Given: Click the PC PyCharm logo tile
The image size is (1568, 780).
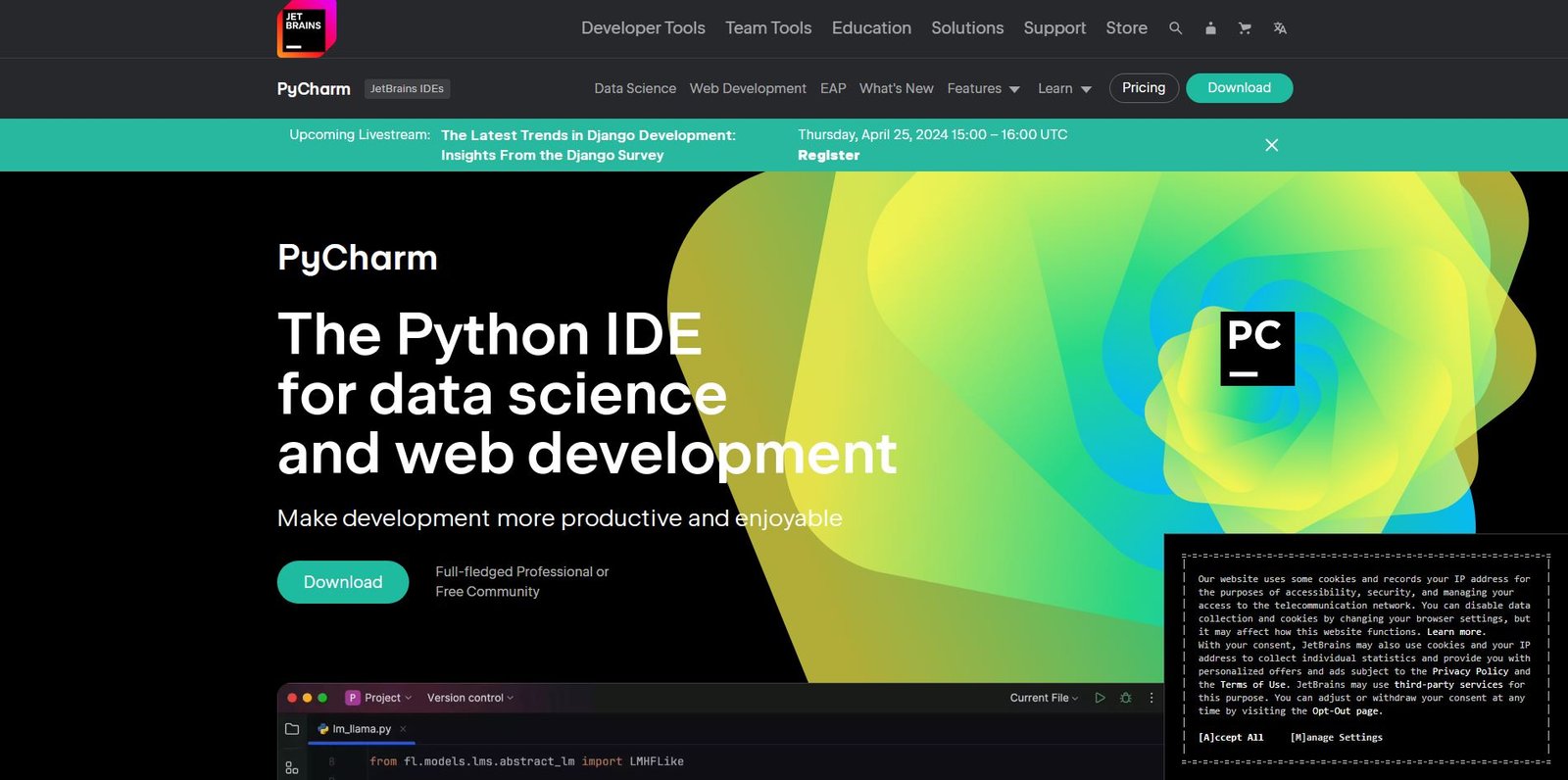Looking at the screenshot, I should click(x=1257, y=349).
